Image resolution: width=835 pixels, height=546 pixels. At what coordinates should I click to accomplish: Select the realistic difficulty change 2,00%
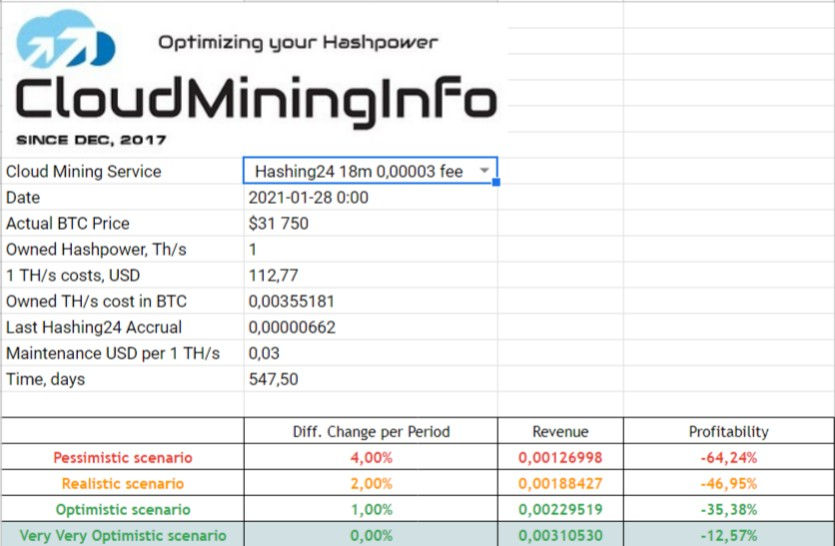point(371,484)
